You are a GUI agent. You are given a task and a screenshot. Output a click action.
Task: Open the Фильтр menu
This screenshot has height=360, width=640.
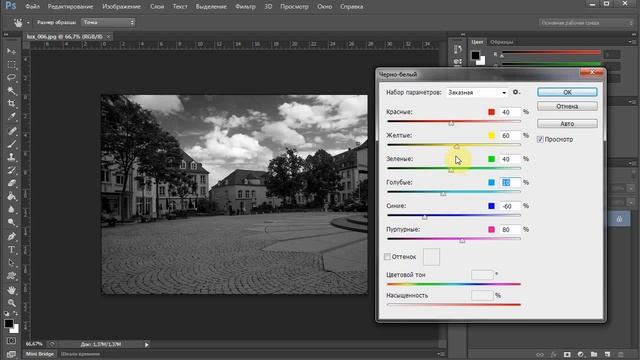[245, 7]
